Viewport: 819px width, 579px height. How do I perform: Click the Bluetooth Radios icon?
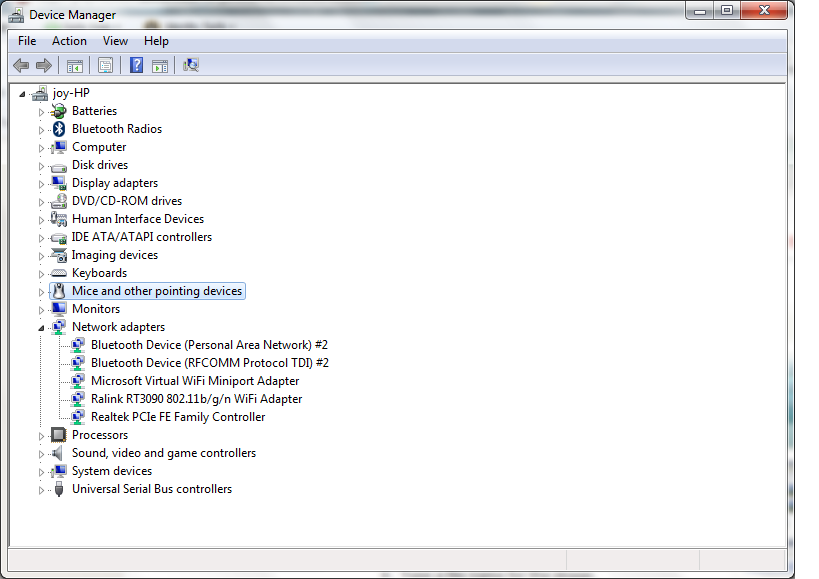coord(59,129)
